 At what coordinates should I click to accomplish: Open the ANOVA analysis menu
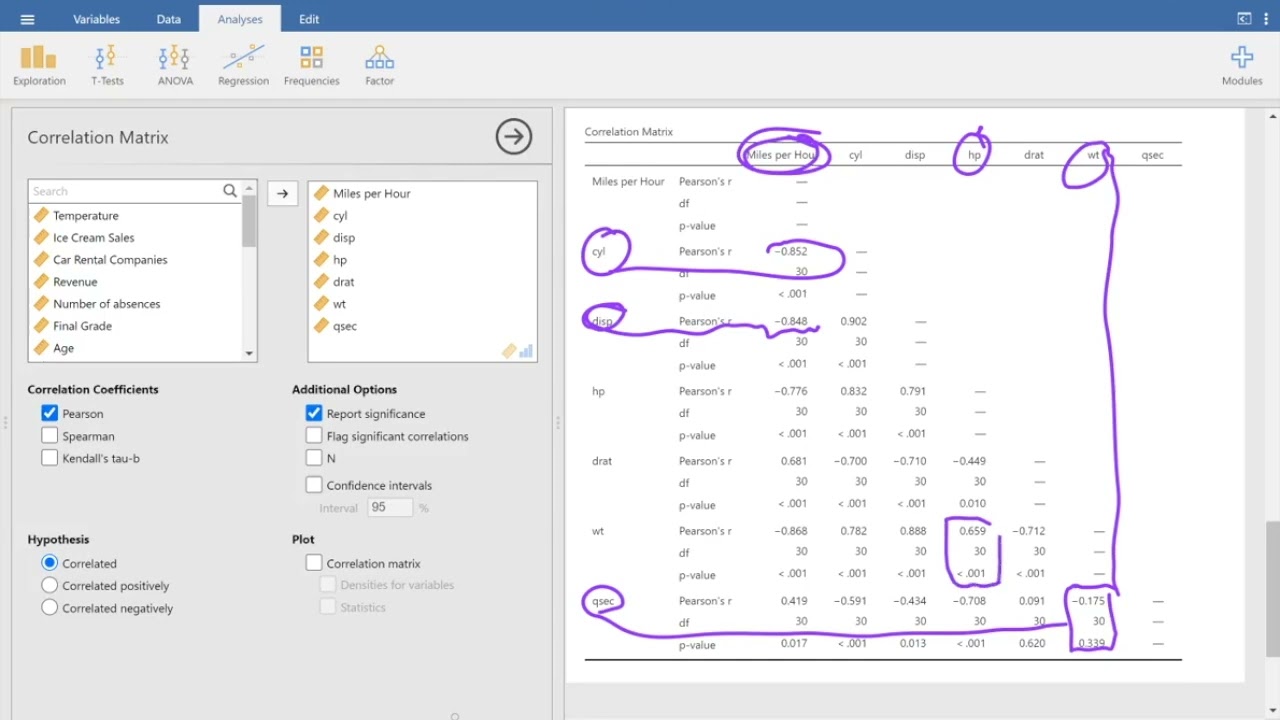point(175,65)
